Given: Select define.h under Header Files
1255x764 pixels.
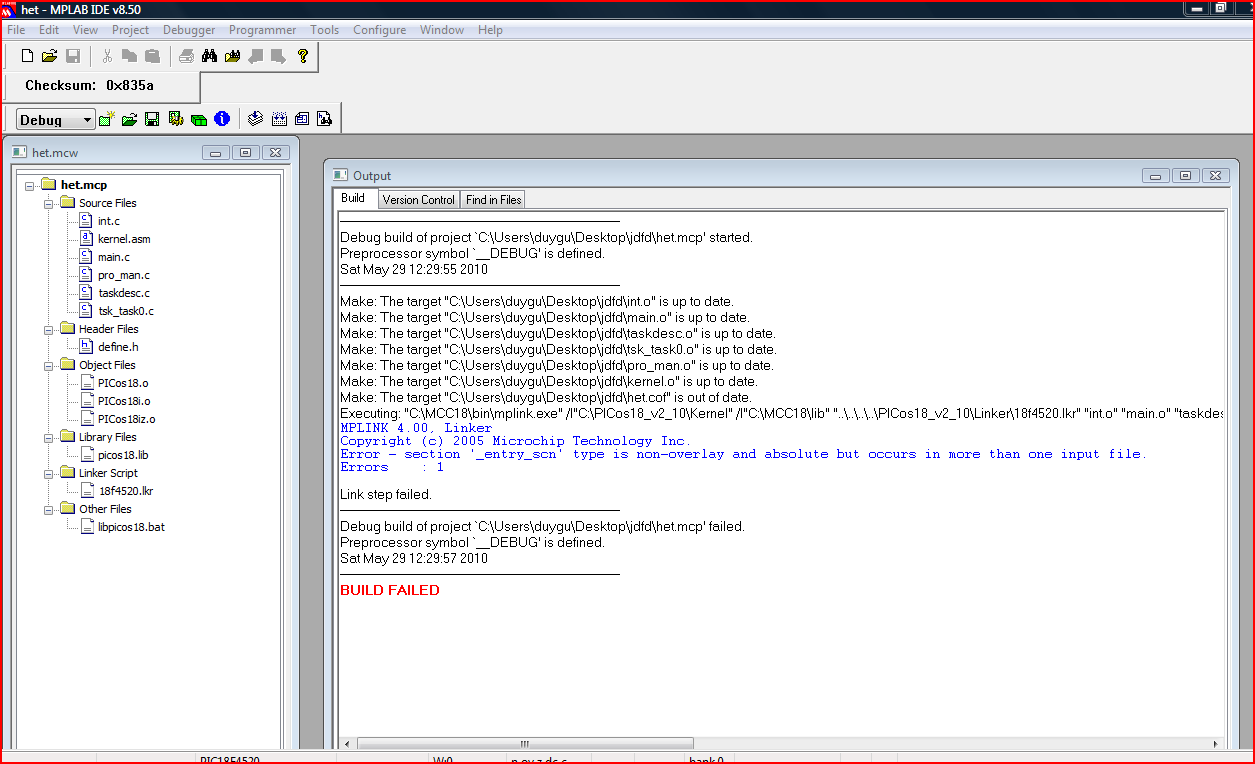Looking at the screenshot, I should [118, 347].
